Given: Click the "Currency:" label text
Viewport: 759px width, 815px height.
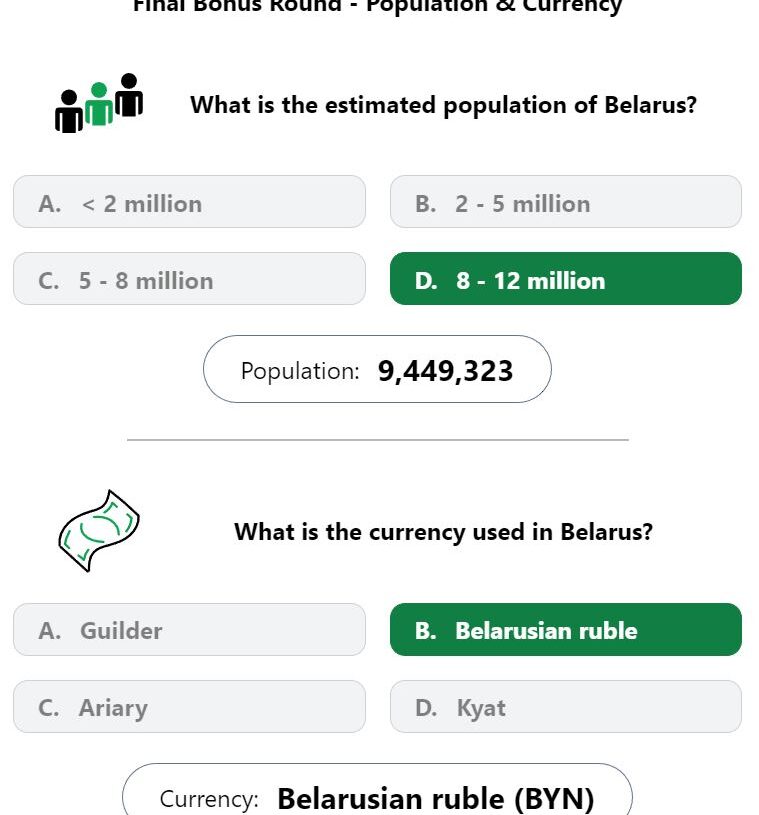Looking at the screenshot, I should coord(209,799).
